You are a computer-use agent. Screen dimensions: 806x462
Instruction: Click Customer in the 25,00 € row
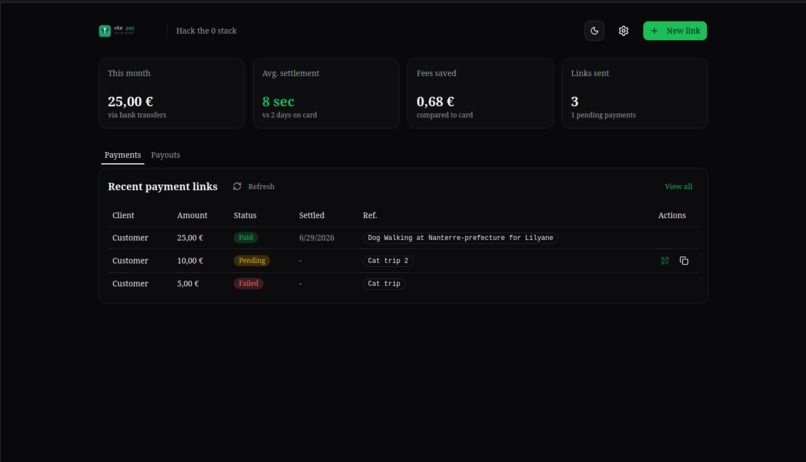(x=130, y=238)
